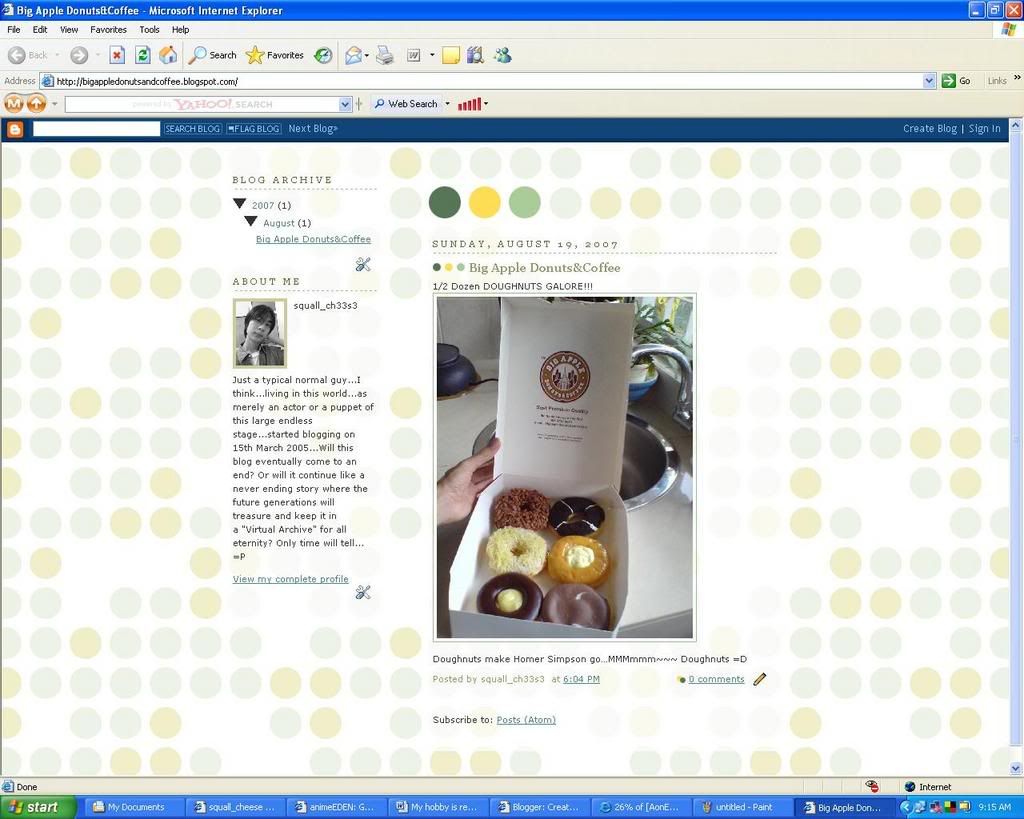
Task: Open the Edit menu
Action: [x=40, y=29]
